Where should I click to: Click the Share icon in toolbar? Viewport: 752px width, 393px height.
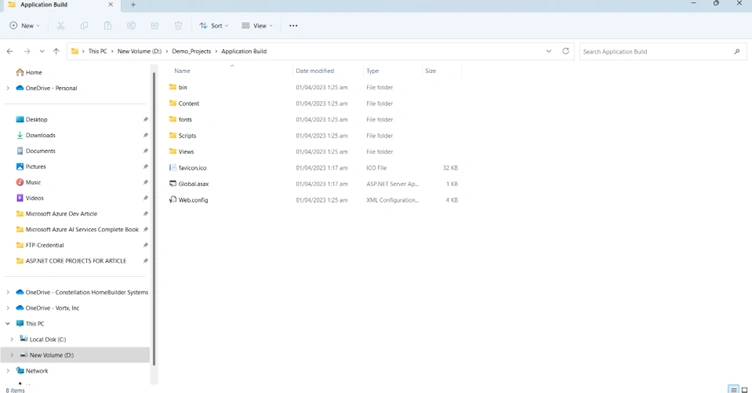154,26
